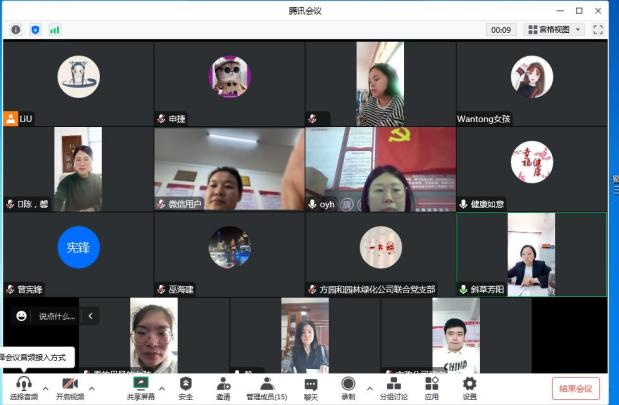This screenshot has height=405, width=619.
Task: Select 陈 green sweater video tile
Action: coord(78,169)
